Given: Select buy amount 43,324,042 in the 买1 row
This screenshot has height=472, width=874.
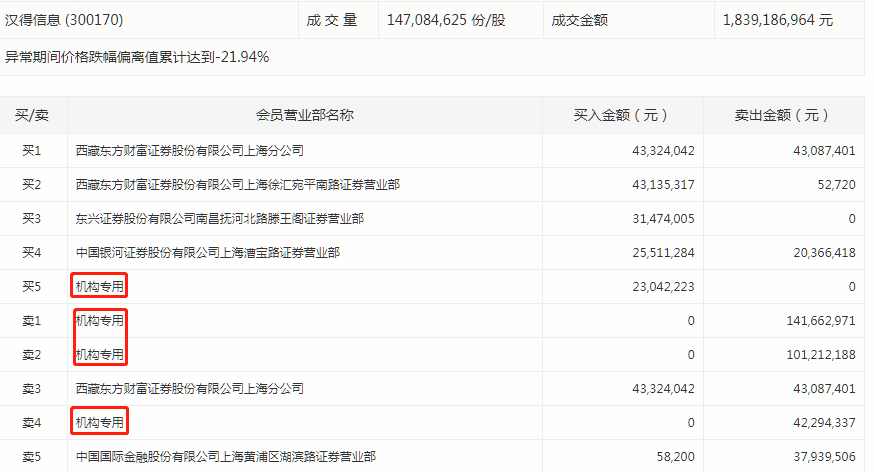Looking at the screenshot, I should point(663,150).
